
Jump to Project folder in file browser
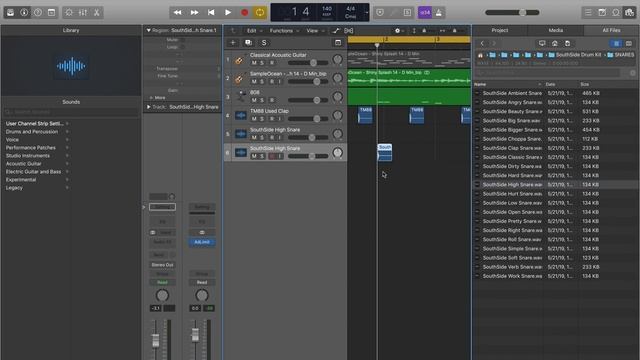(x=567, y=43)
